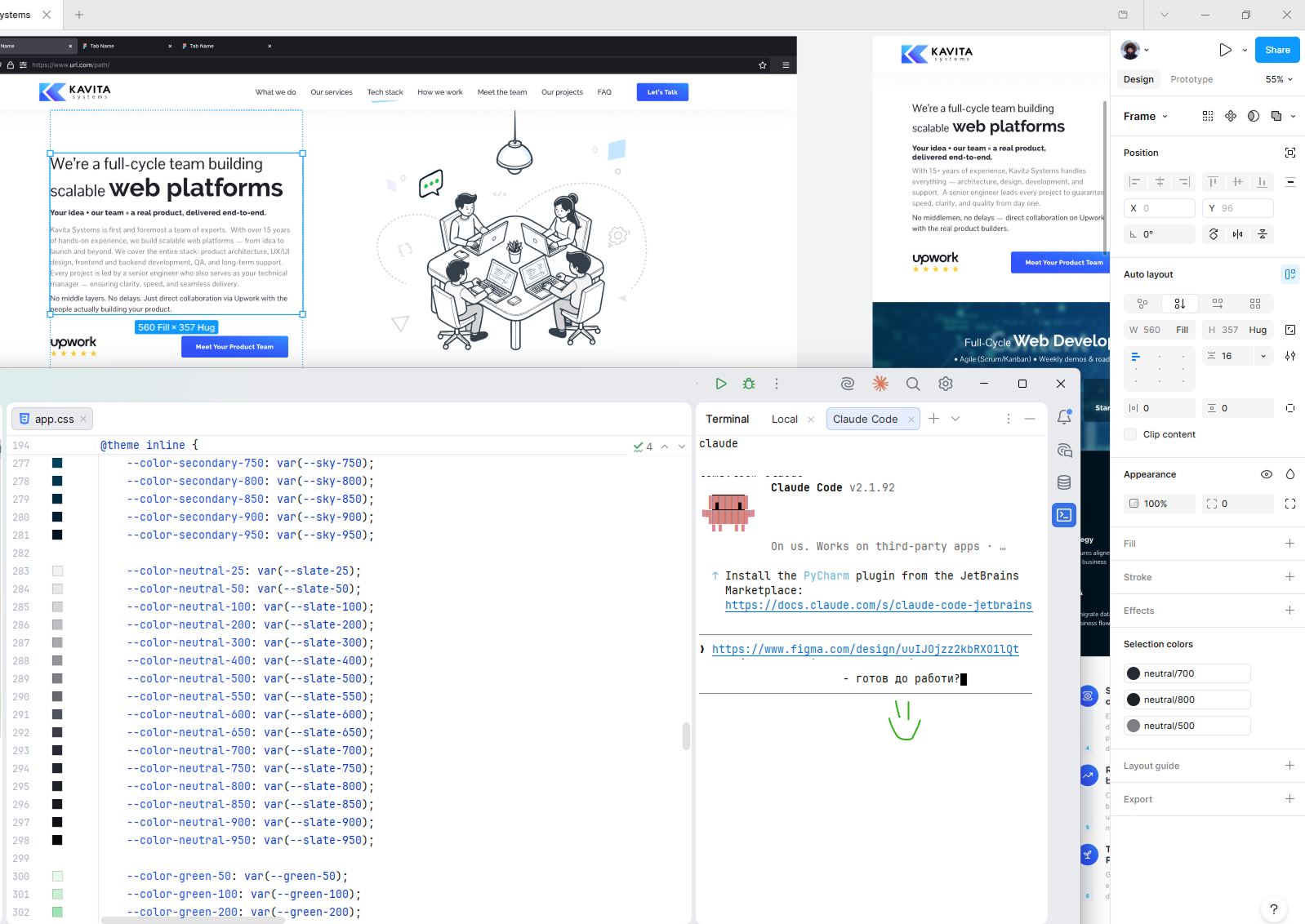1305x924 pixels.
Task: Click the Run button in IDE toolbar
Action: pos(720,384)
